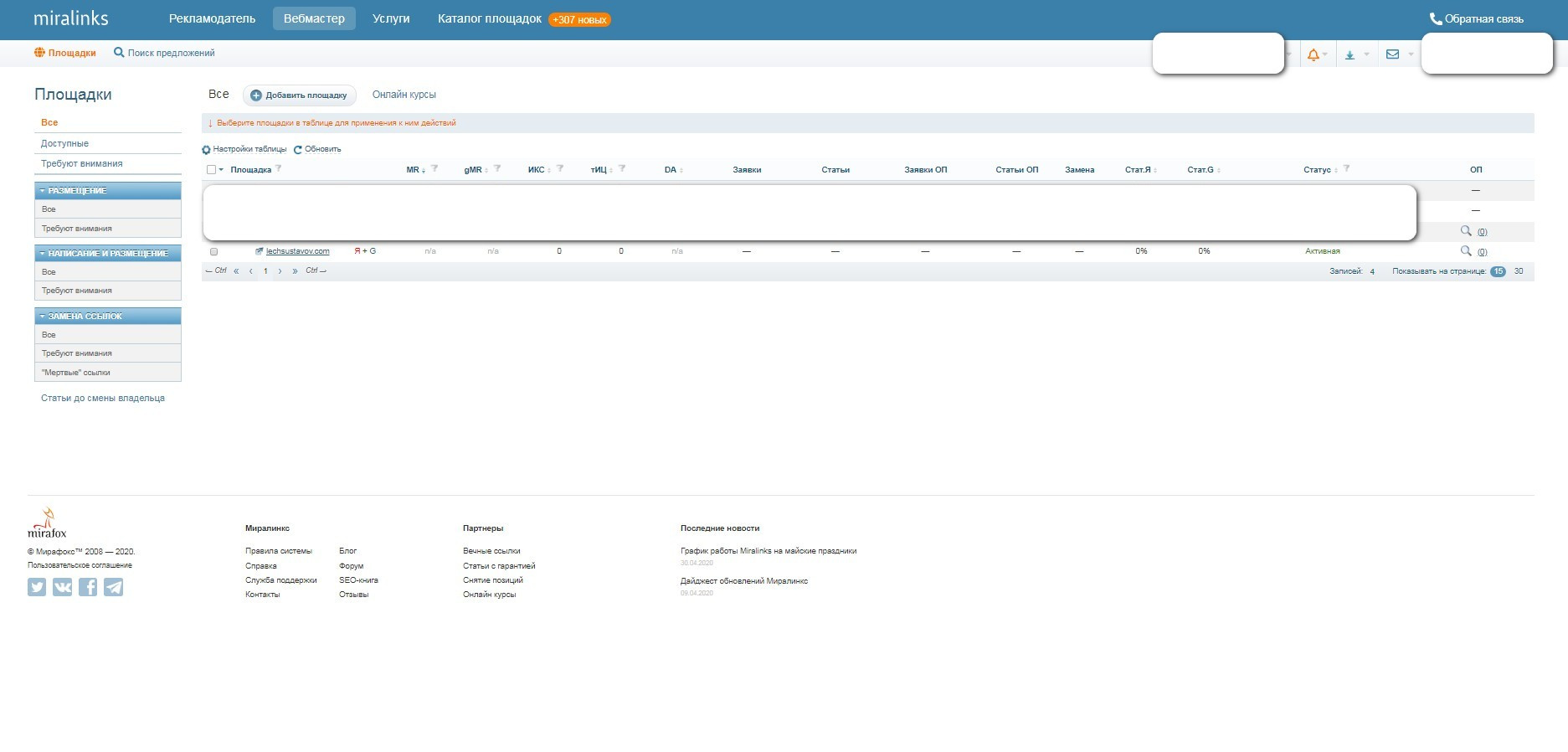Image resolution: width=1568 pixels, height=752 pixels.
Task: Open the dropdown arrow beside the download icon
Action: (x=1366, y=55)
